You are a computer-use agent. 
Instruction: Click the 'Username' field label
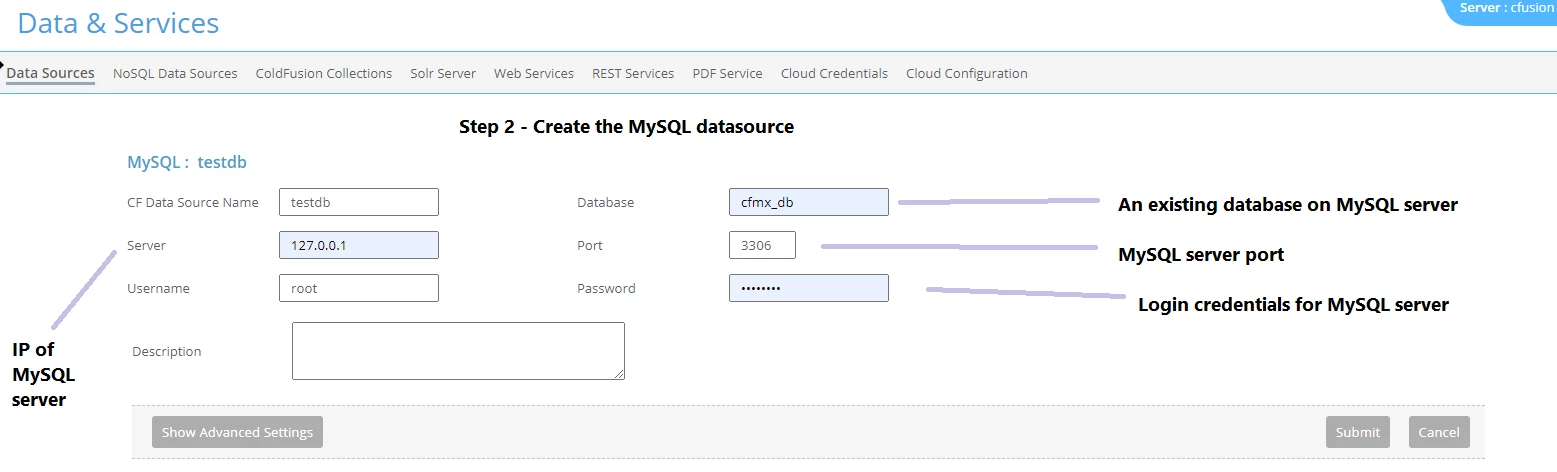[x=158, y=288]
